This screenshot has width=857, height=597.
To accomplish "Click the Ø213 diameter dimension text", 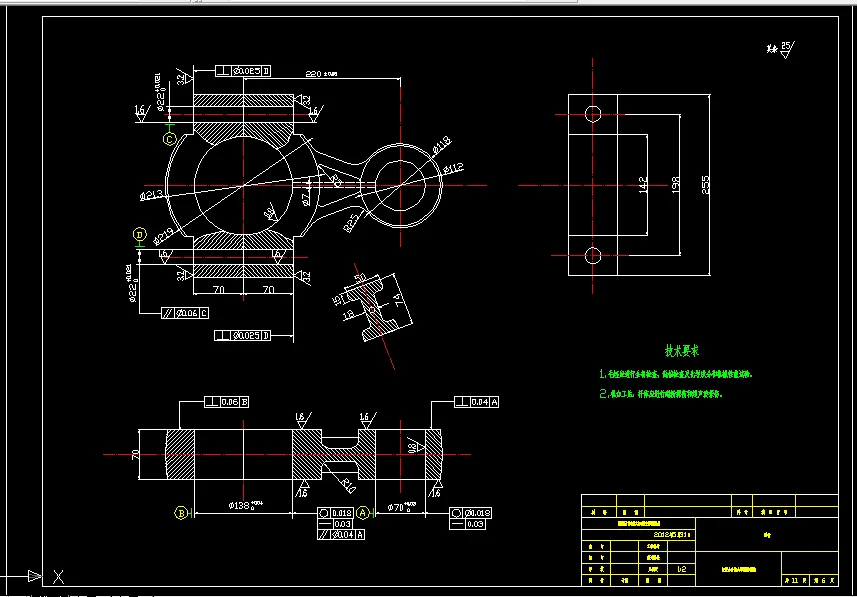I will tap(151, 195).
